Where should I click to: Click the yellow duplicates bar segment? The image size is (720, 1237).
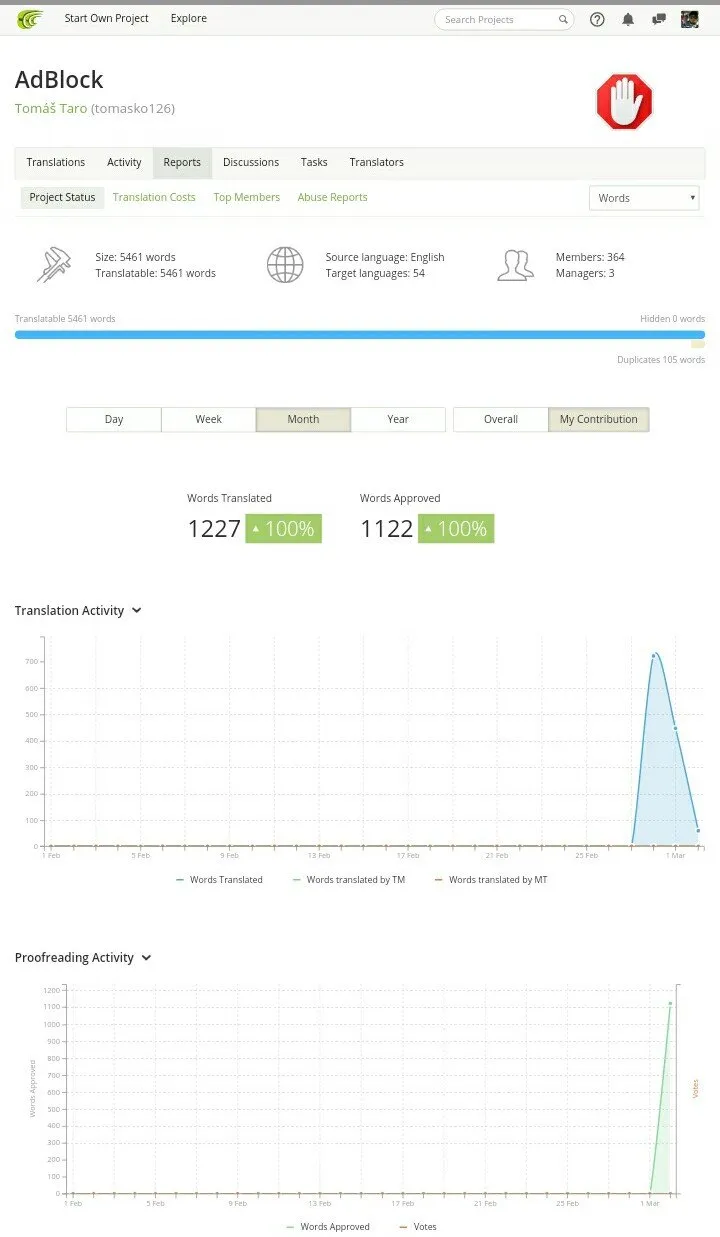698,345
